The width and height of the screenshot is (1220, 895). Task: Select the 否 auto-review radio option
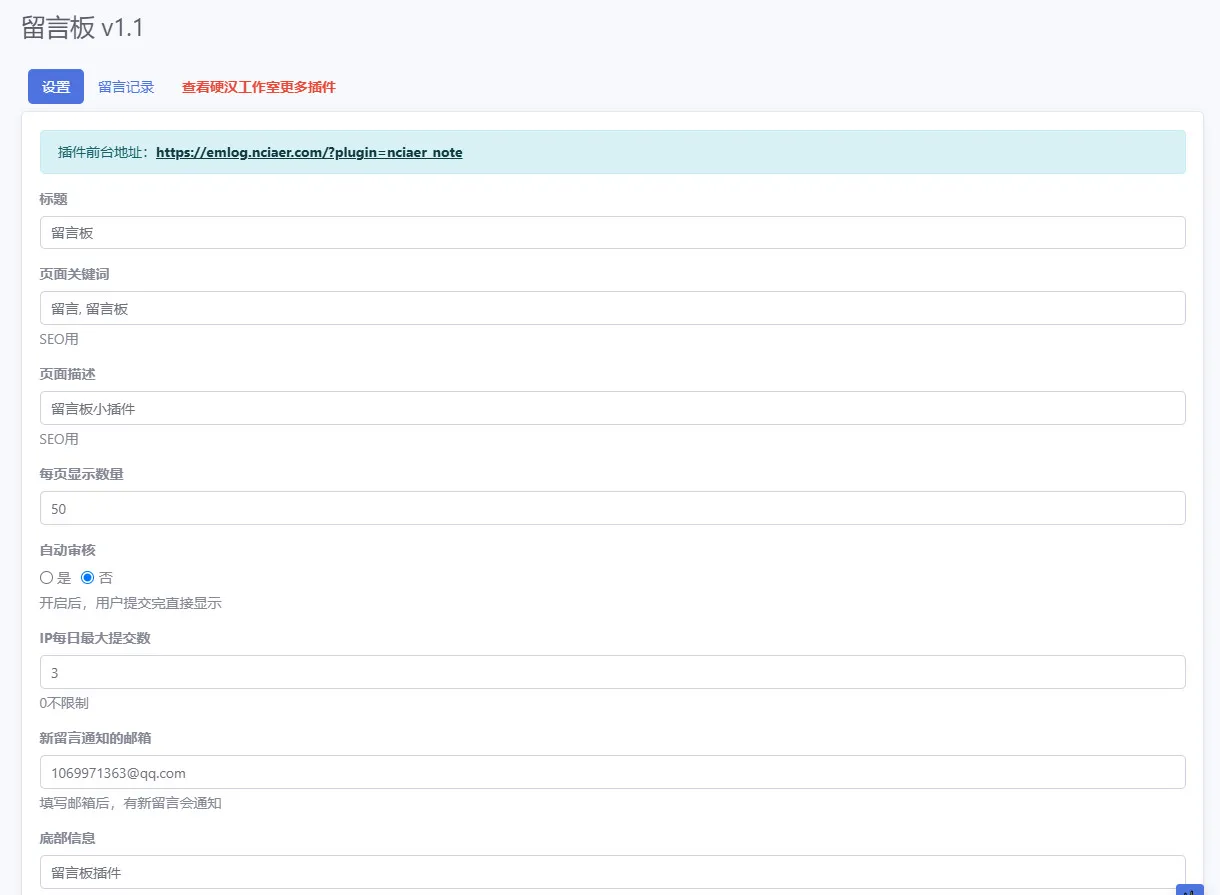(87, 577)
